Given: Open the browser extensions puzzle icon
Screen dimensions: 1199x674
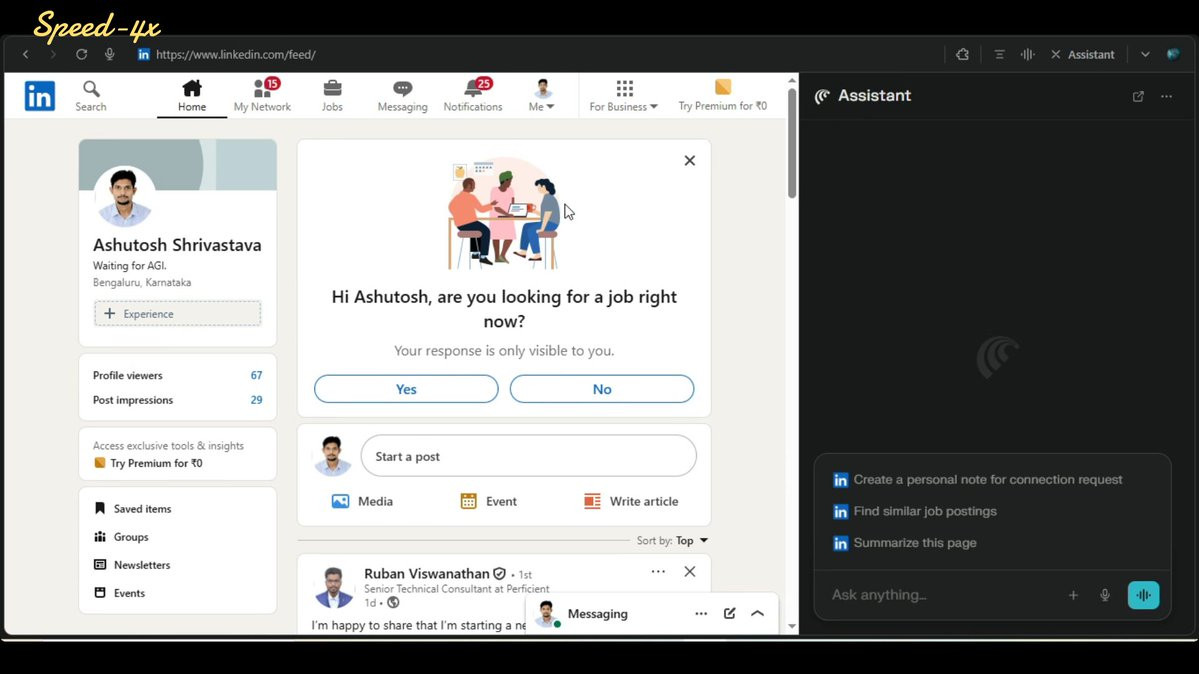Looking at the screenshot, I should coord(962,54).
